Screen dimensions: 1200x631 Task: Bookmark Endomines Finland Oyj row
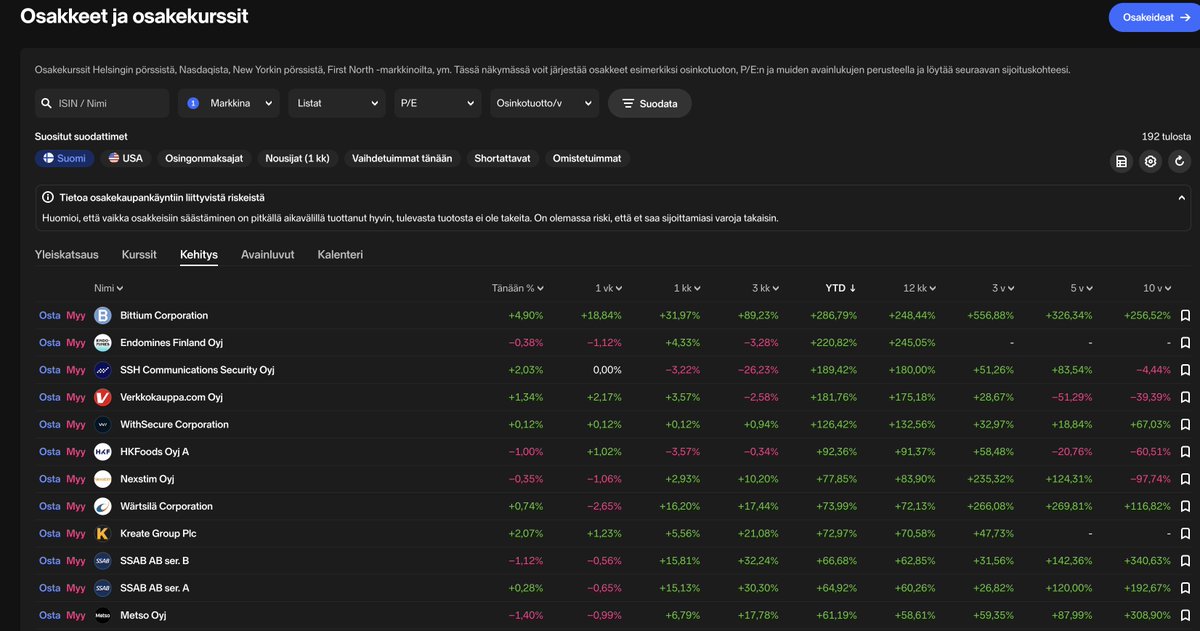click(1185, 343)
